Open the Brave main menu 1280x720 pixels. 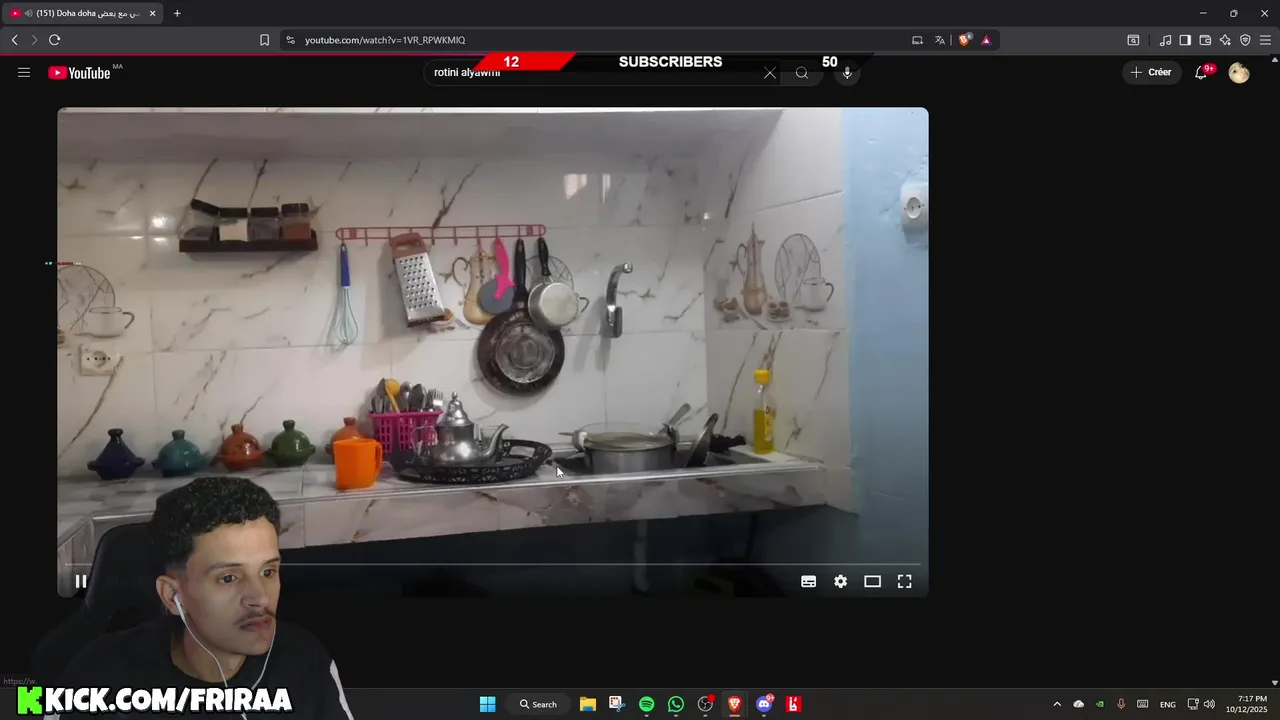coord(1266,40)
